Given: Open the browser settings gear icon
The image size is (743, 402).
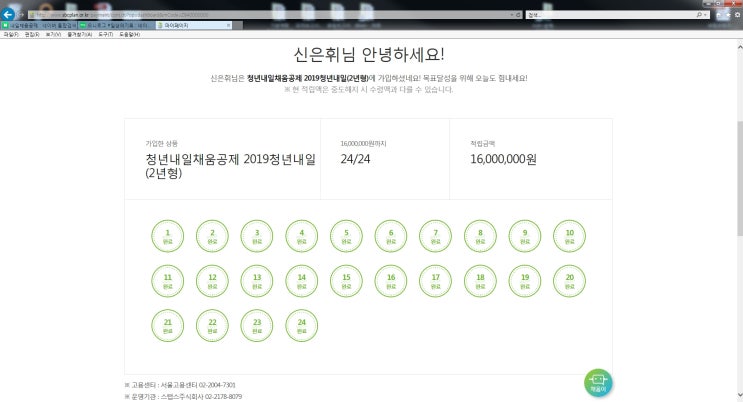Looking at the screenshot, I should pyautogui.click(x=737, y=15).
